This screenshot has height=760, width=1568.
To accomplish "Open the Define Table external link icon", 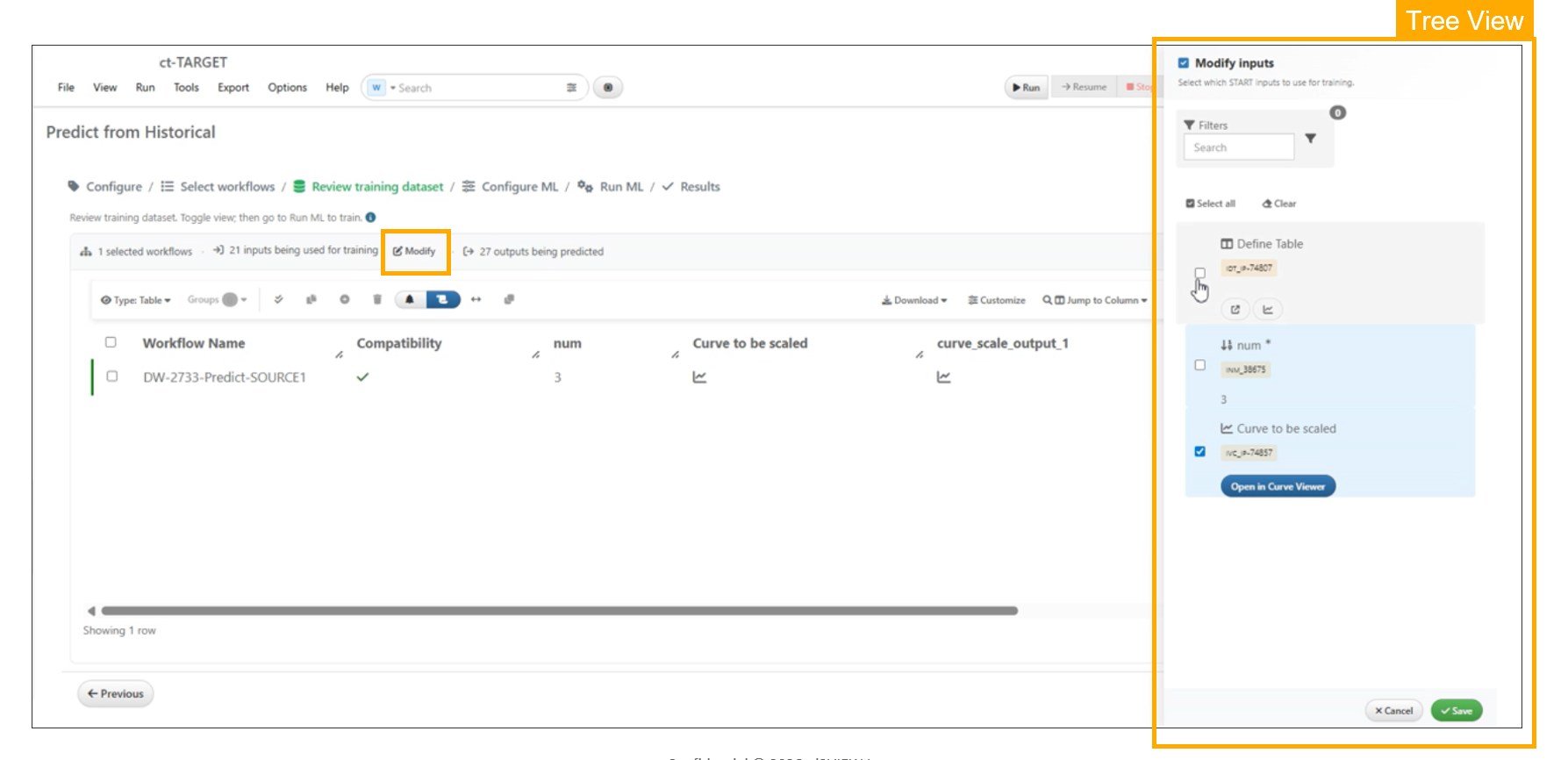I will point(1235,309).
